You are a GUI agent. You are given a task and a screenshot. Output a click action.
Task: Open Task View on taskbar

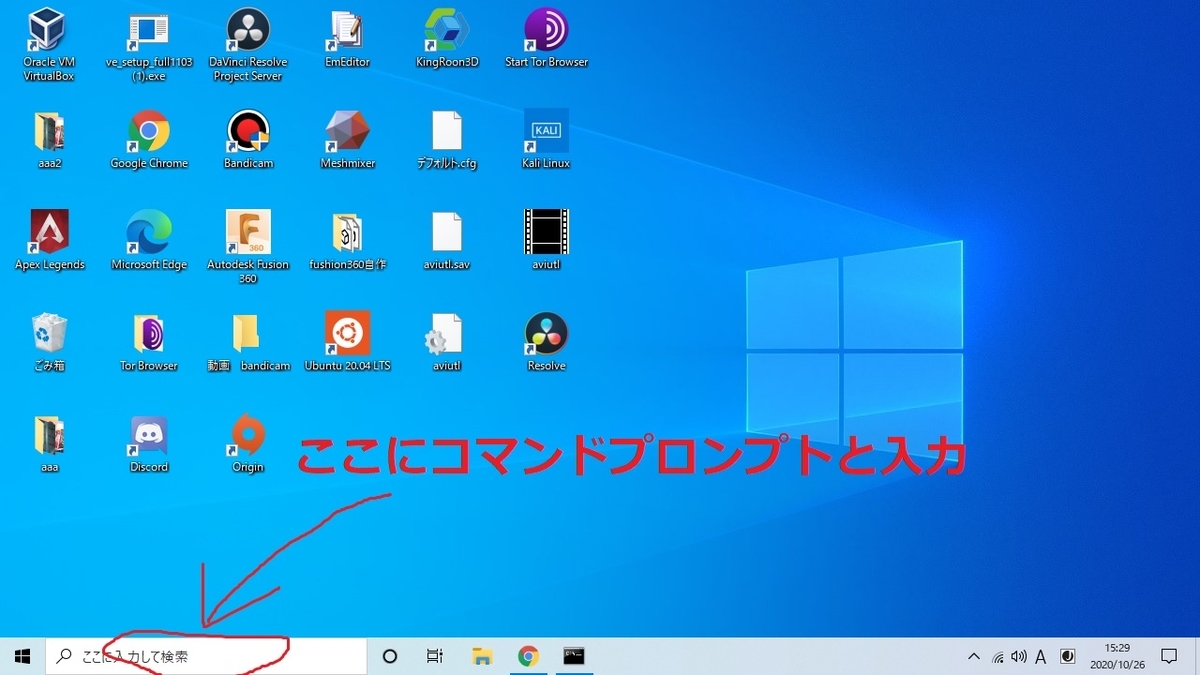click(x=434, y=656)
